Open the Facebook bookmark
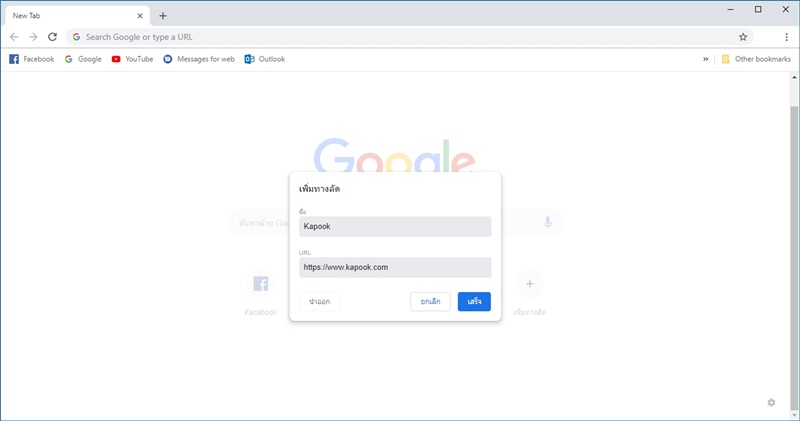Screen dimensions: 800x421 point(32,59)
